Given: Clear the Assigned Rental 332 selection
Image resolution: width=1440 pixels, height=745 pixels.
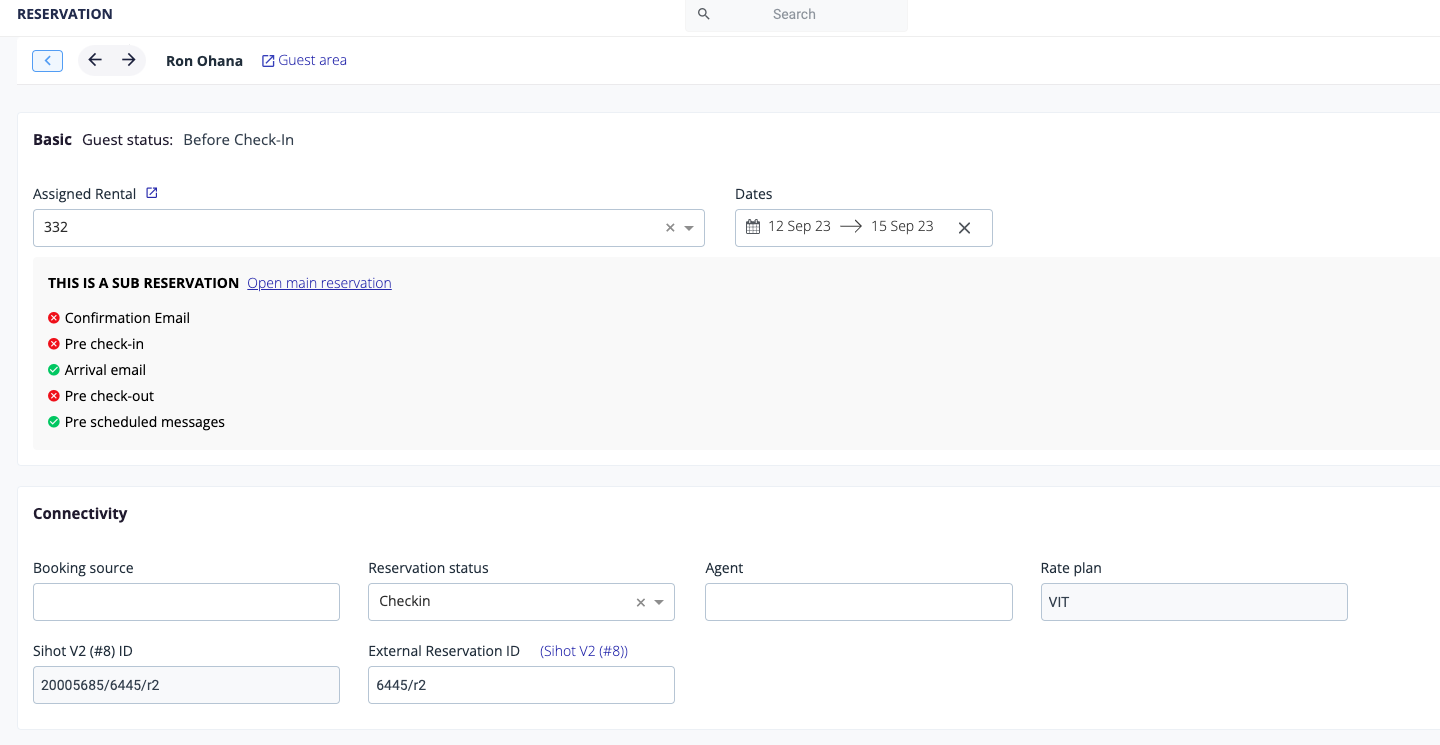Looking at the screenshot, I should tap(670, 228).
